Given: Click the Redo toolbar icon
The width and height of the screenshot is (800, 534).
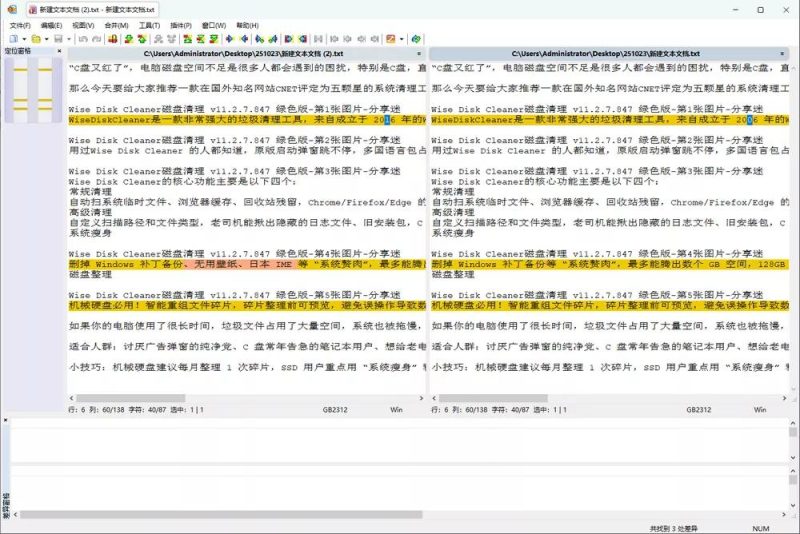Looking at the screenshot, I should pyautogui.click(x=96, y=39).
